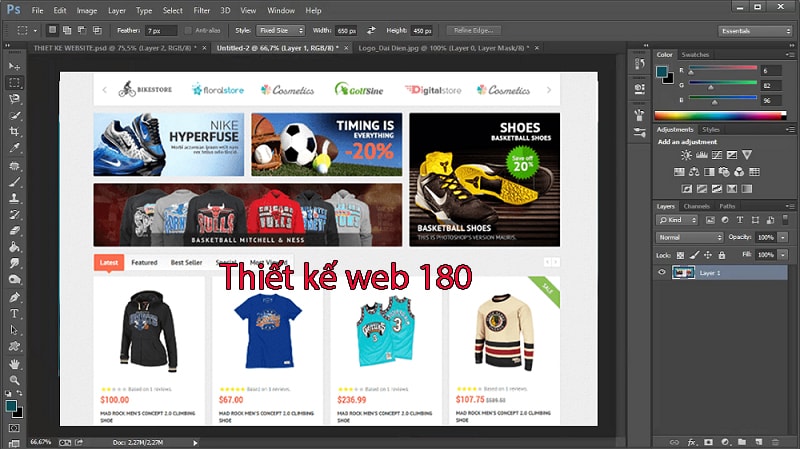Open the Layers panel flyout menu
800x449 pixels.
pyautogui.click(x=790, y=206)
